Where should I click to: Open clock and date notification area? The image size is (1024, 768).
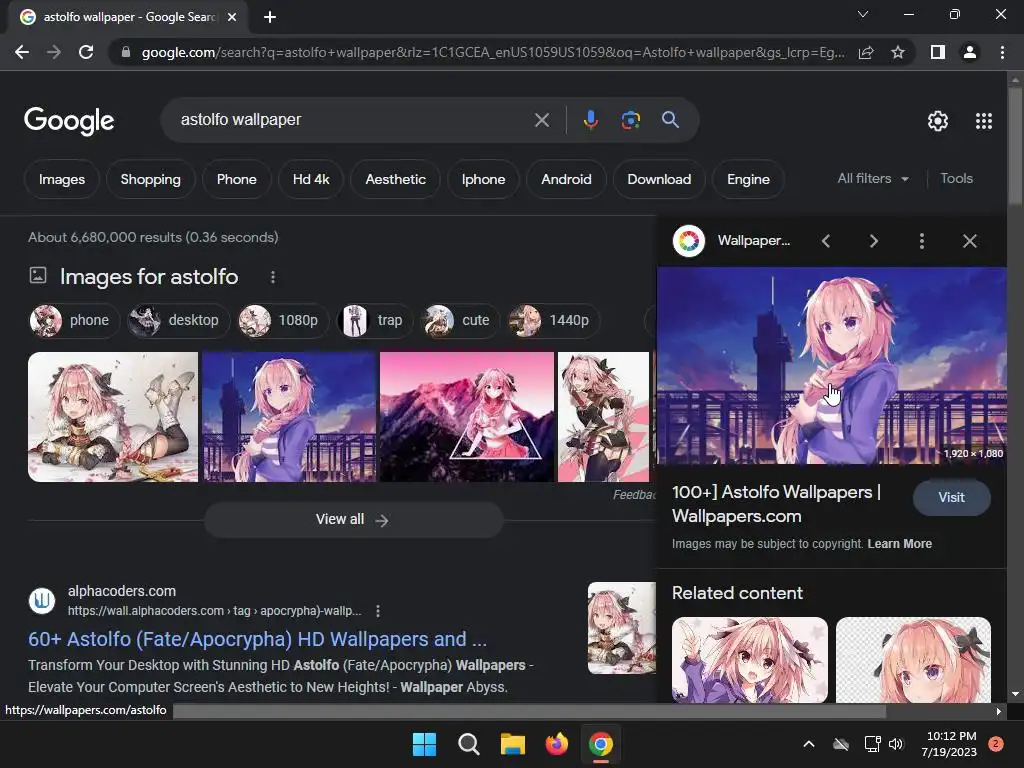pos(950,744)
